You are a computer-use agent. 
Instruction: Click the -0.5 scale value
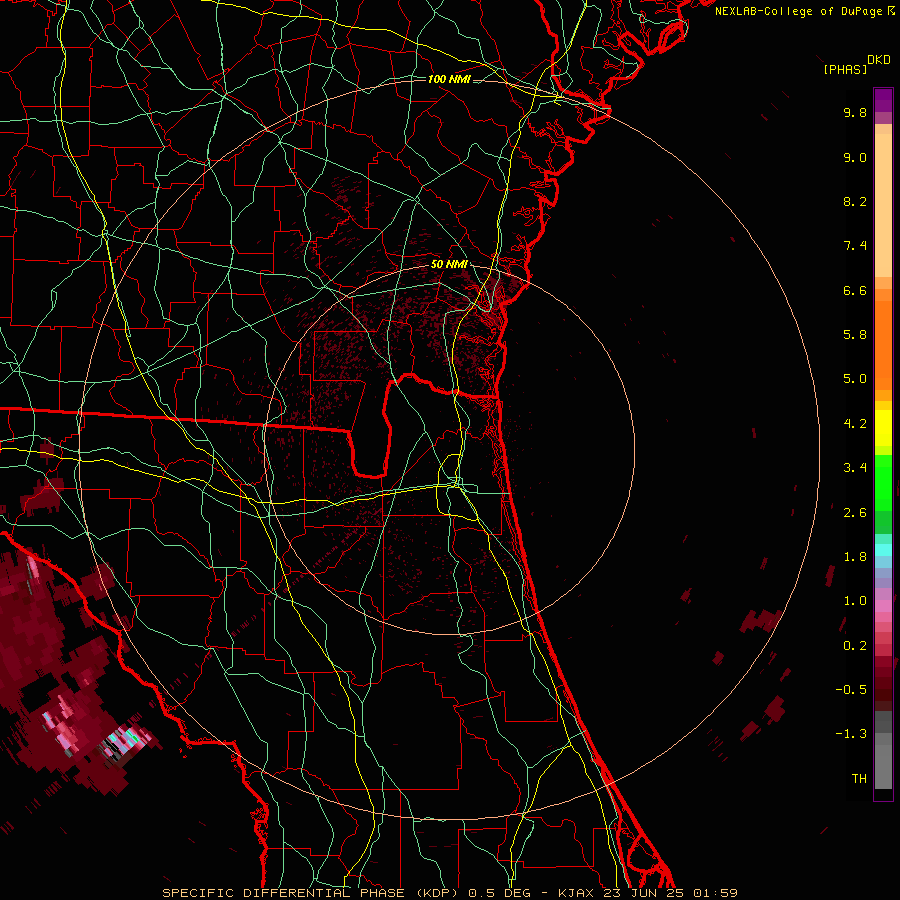(851, 690)
